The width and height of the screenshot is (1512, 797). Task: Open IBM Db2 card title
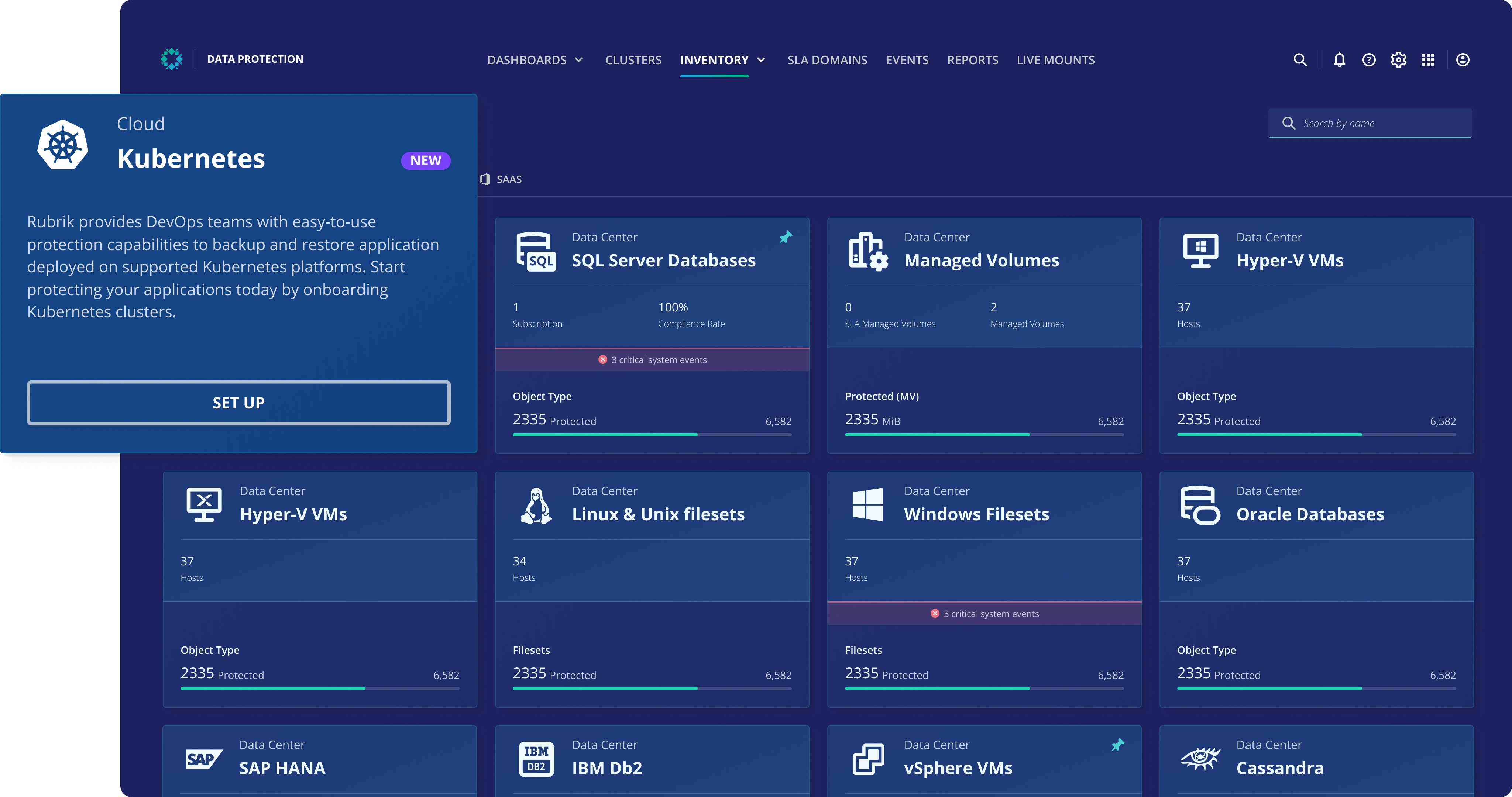coord(607,767)
